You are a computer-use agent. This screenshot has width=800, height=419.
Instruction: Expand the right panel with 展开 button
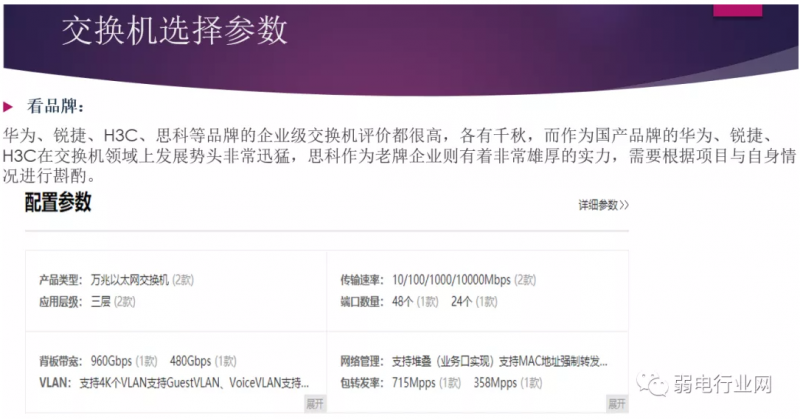(617, 403)
